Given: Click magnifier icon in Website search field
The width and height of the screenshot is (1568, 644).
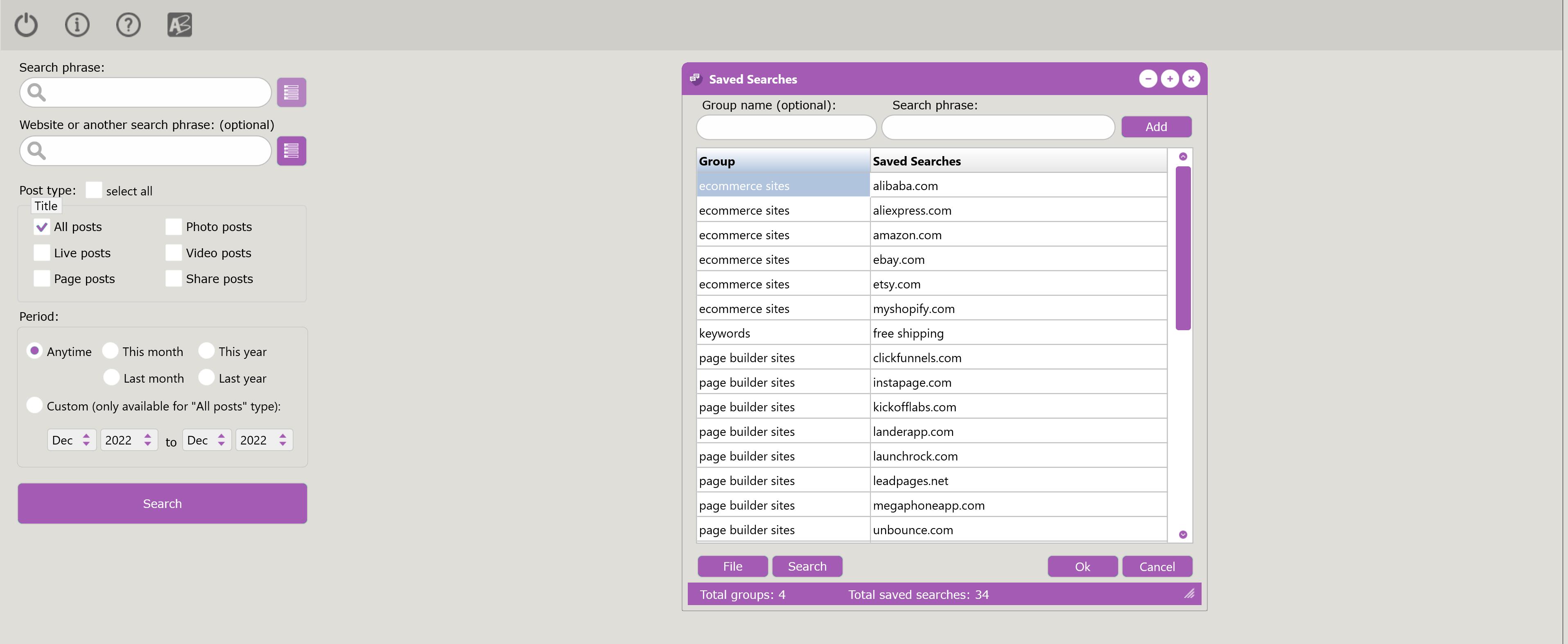Looking at the screenshot, I should click(x=36, y=150).
